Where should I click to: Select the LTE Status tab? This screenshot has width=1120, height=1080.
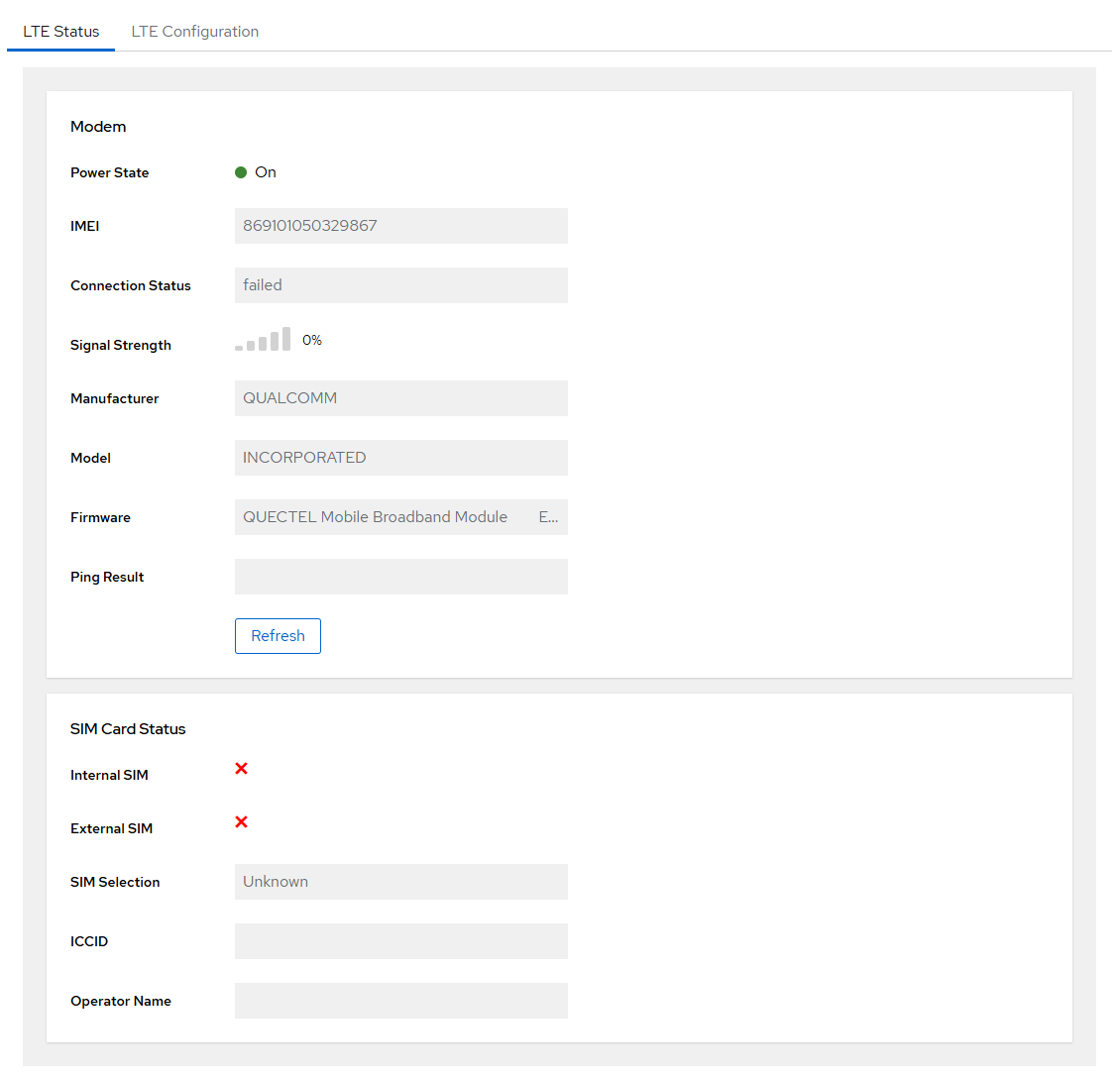tap(61, 32)
